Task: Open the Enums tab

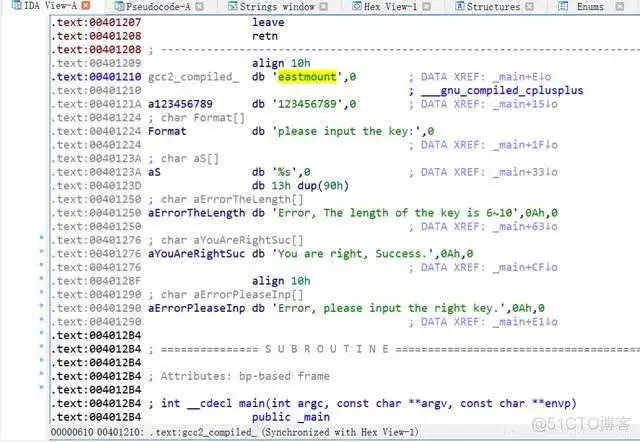Action: (590, 6)
